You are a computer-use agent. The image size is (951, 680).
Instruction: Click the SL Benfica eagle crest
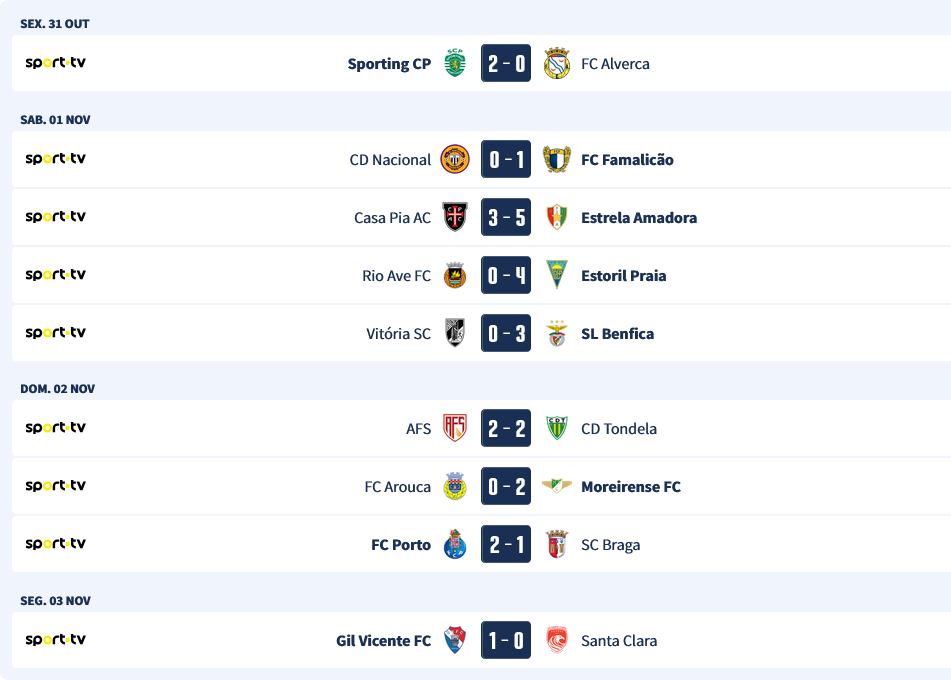(x=556, y=333)
